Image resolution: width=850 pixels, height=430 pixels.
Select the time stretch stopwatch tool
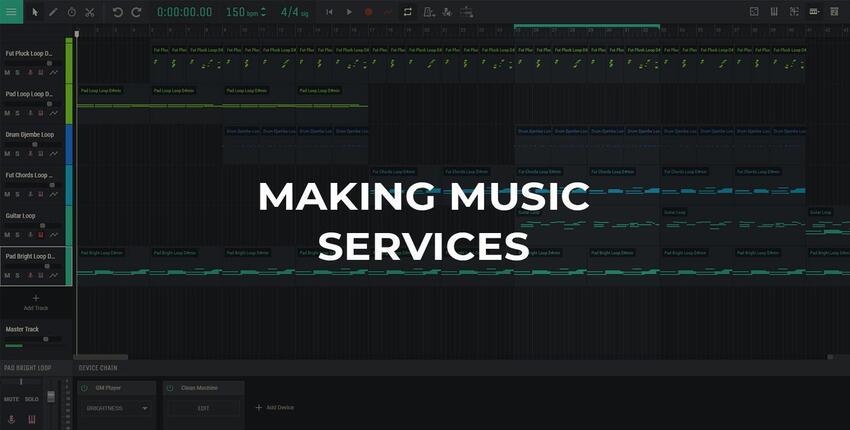[72, 12]
